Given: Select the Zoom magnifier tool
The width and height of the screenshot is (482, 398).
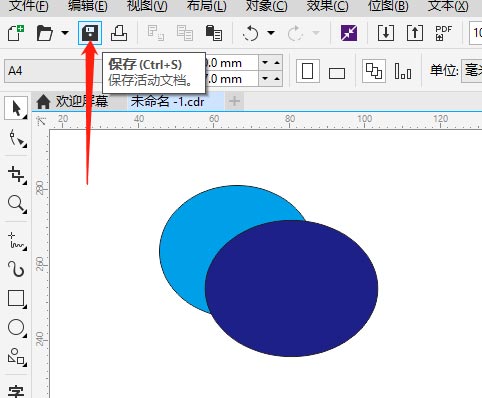Looking at the screenshot, I should (17, 204).
